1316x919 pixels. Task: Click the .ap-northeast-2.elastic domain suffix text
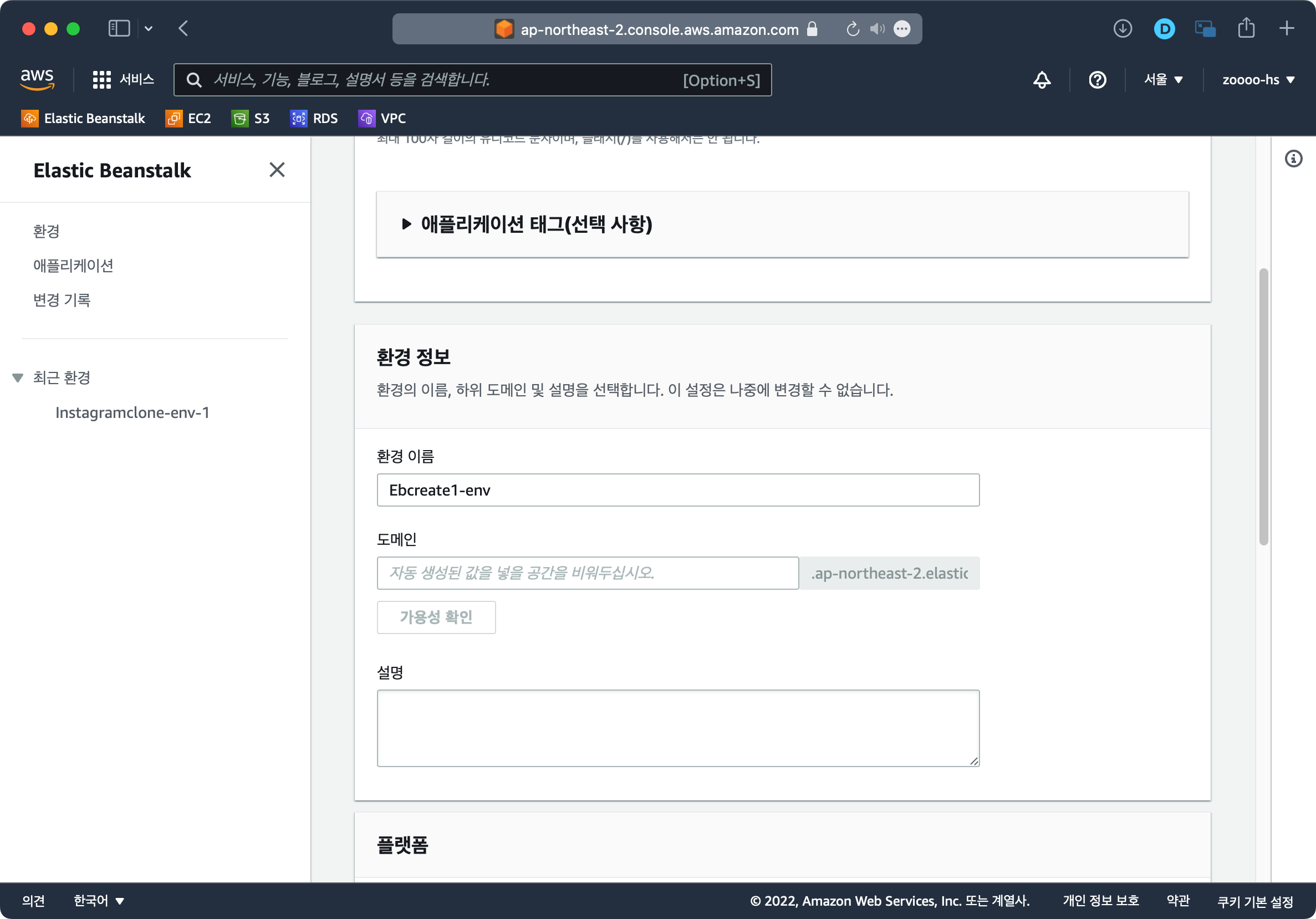pyautogui.click(x=889, y=573)
